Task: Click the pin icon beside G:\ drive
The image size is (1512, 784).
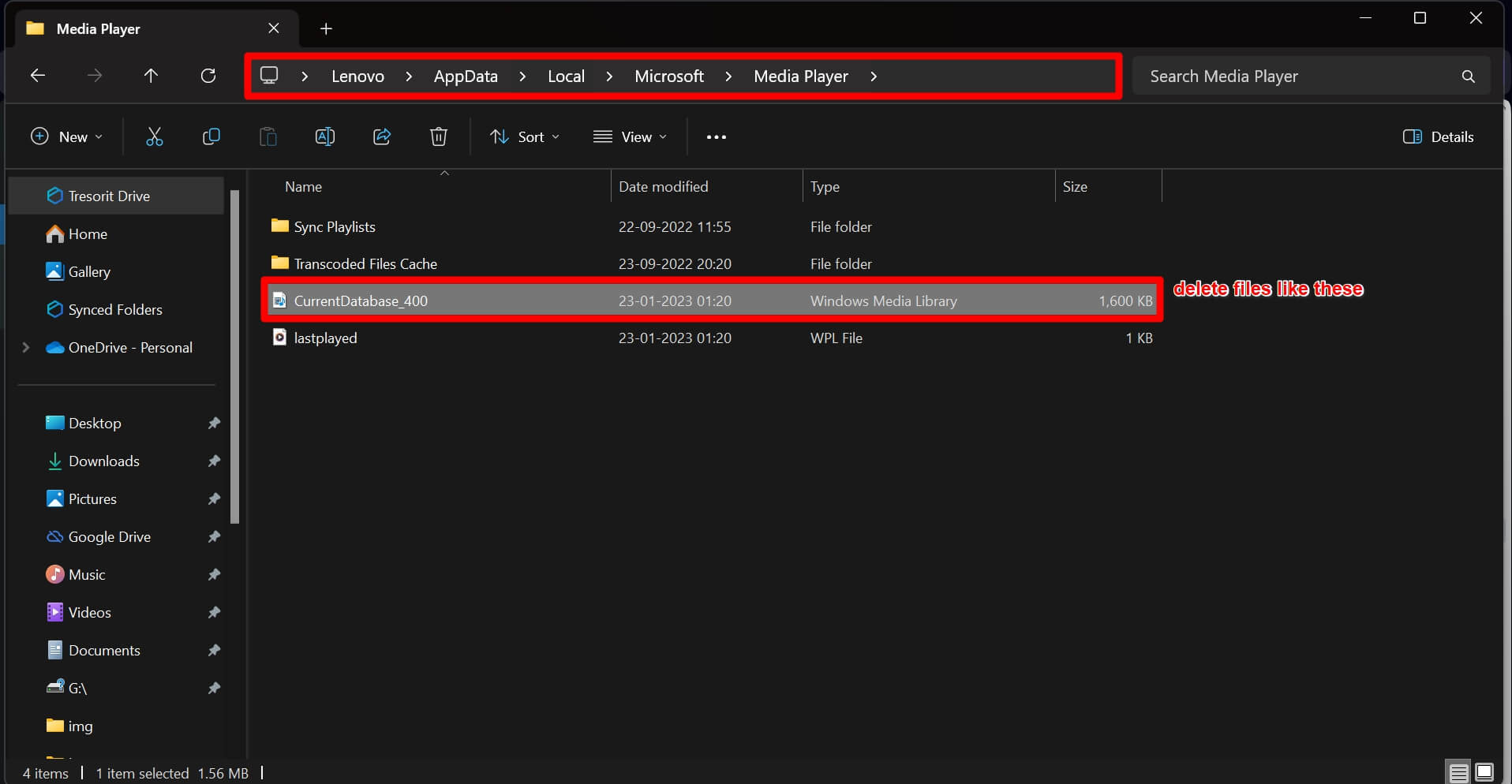Action: pyautogui.click(x=214, y=689)
